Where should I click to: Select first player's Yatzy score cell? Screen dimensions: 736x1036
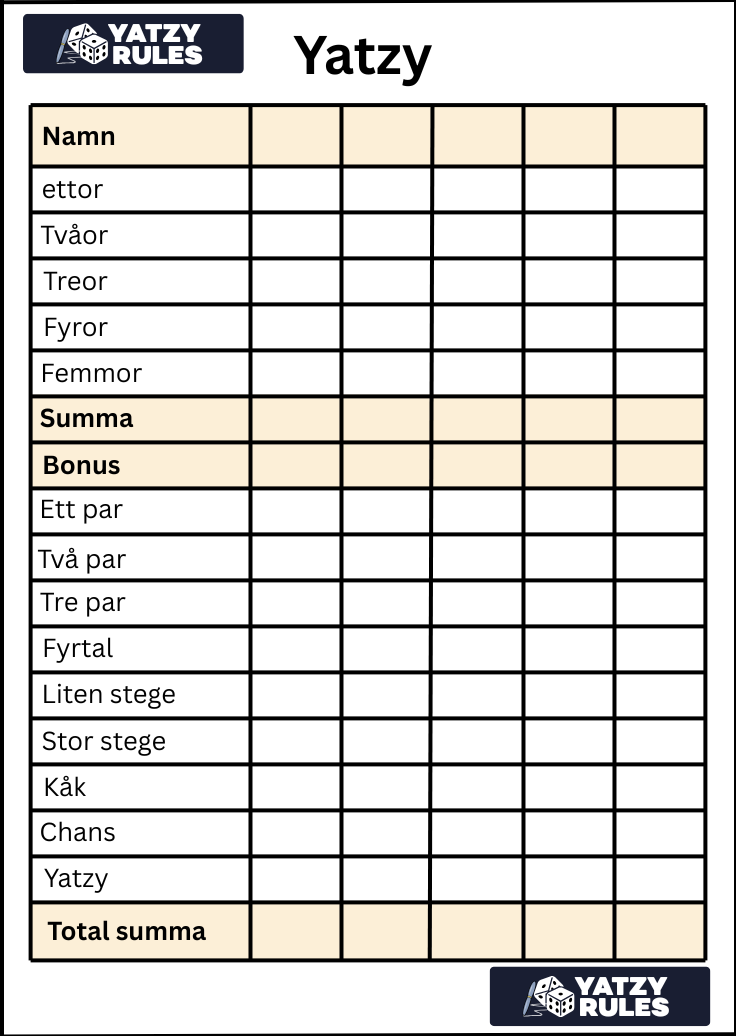coord(296,880)
